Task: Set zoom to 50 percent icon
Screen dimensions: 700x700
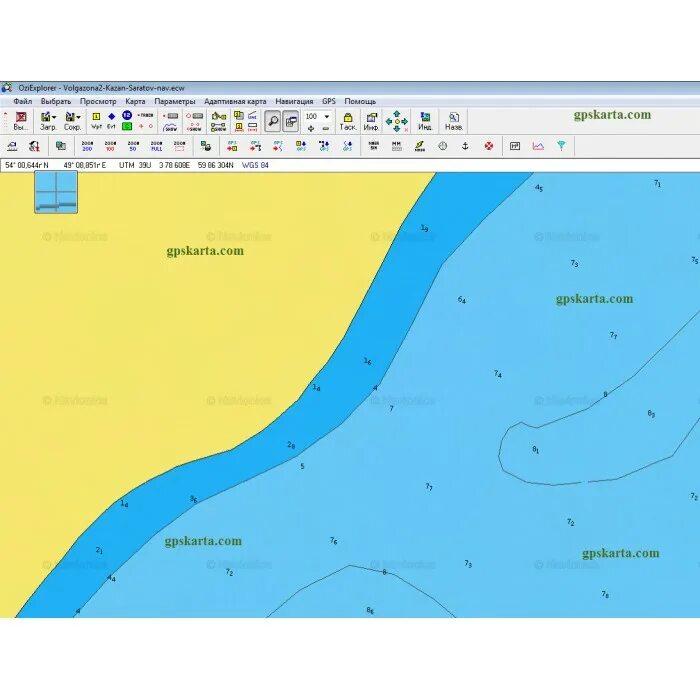Action: [x=133, y=146]
